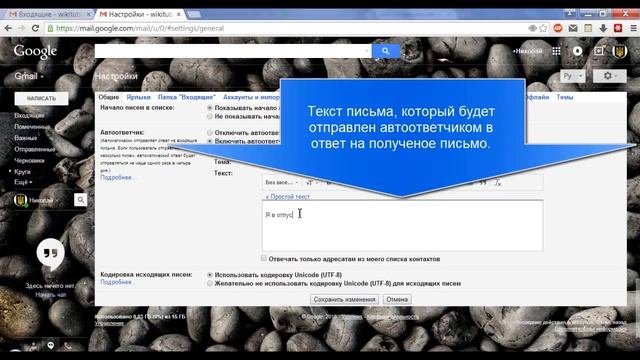
Task: Close the Настройки browser tab
Action: click(179, 14)
